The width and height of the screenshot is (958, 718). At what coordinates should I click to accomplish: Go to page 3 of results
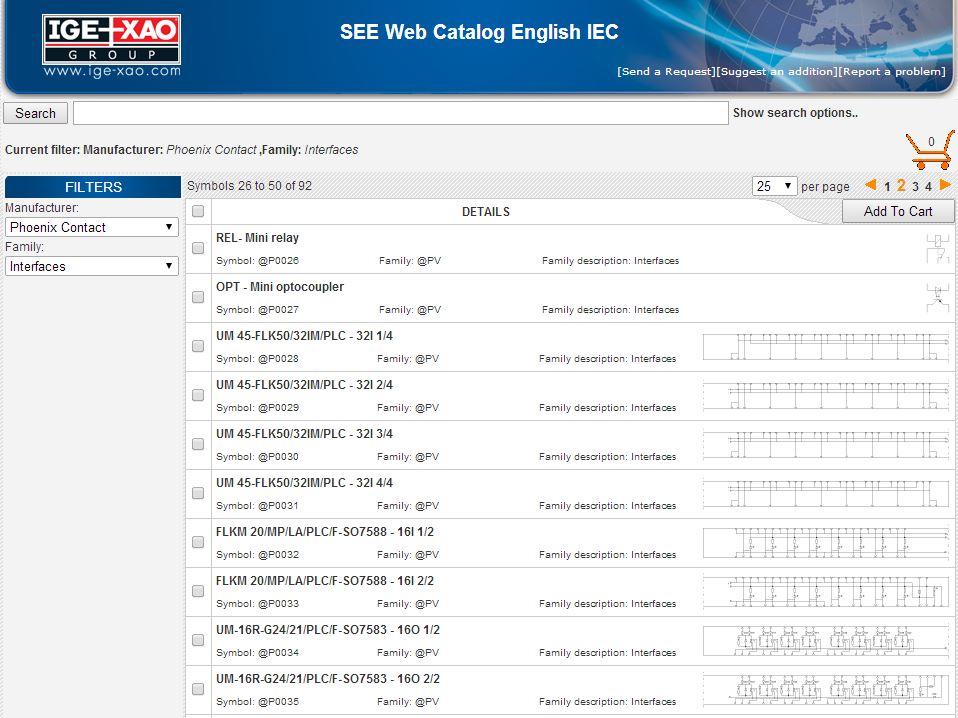click(915, 186)
